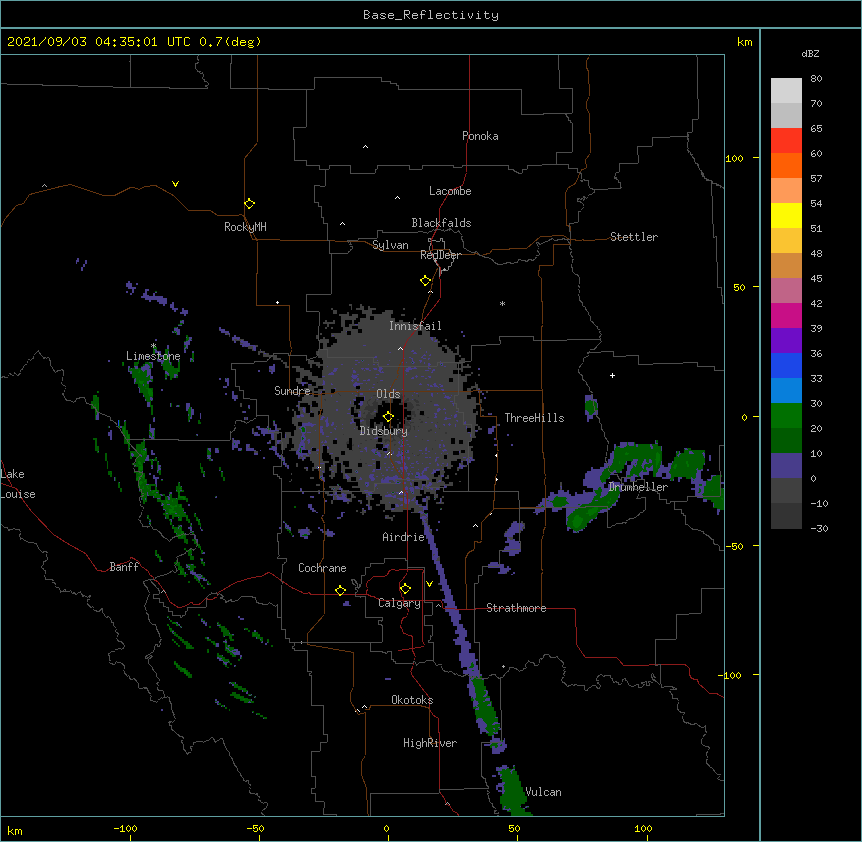Click the yellow diamond marker above RockyMH
Image resolution: width=862 pixels, height=842 pixels.
point(249,204)
